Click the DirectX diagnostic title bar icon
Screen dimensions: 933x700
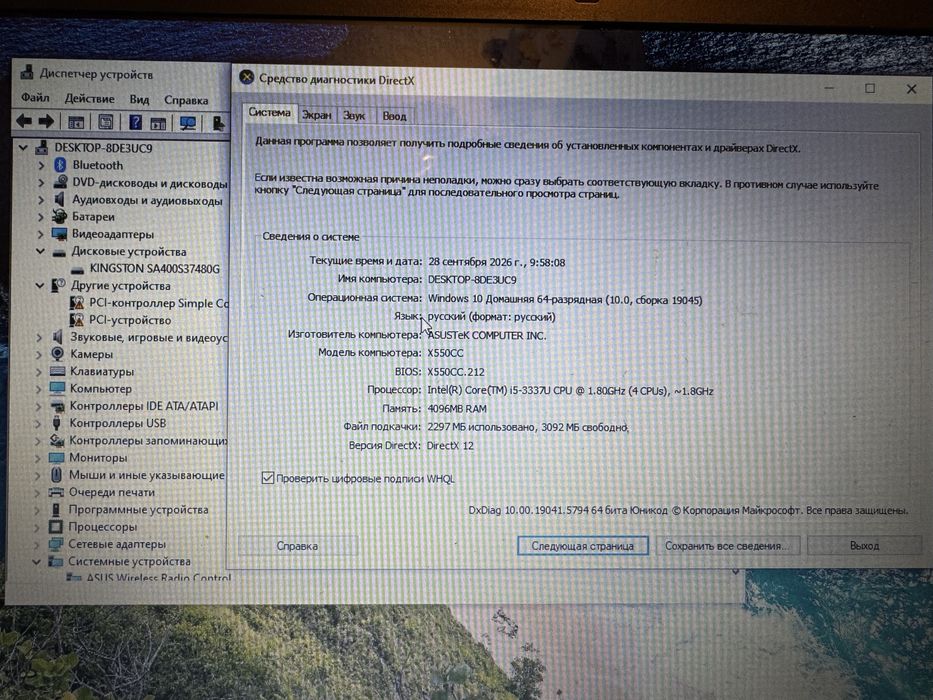(x=246, y=77)
